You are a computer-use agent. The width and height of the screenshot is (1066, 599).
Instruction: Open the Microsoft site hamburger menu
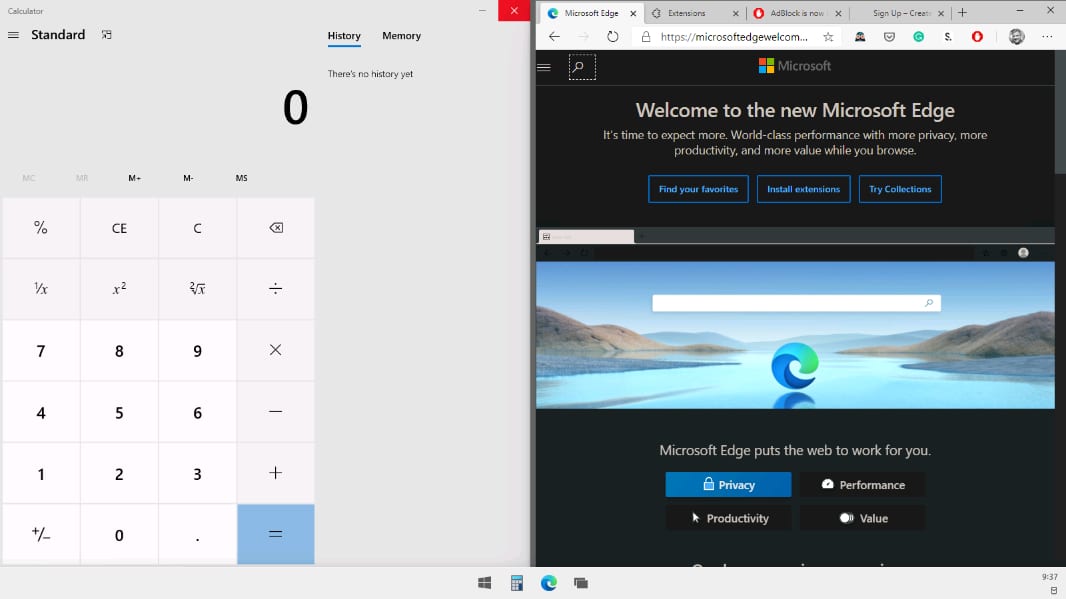tap(544, 67)
